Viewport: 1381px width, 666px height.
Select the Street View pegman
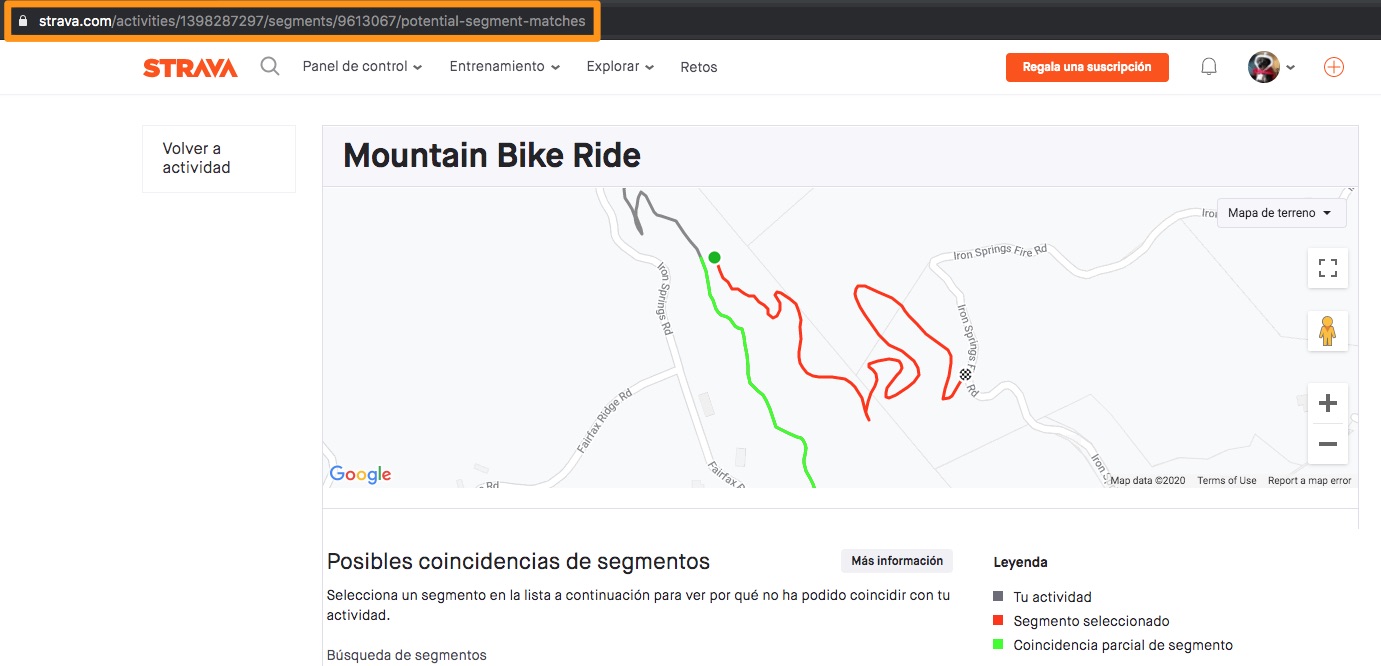point(1328,331)
